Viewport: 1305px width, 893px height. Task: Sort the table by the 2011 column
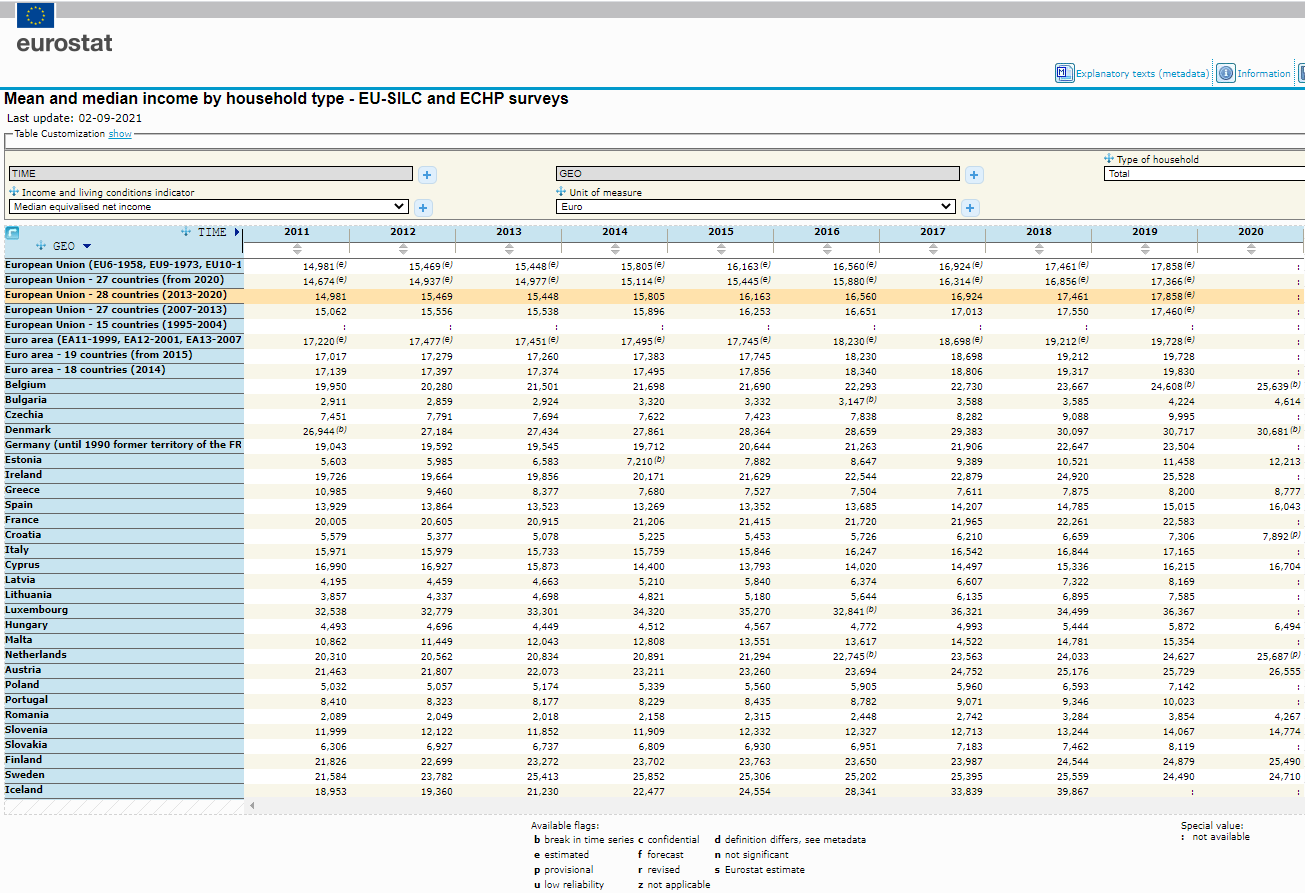pyautogui.click(x=297, y=249)
